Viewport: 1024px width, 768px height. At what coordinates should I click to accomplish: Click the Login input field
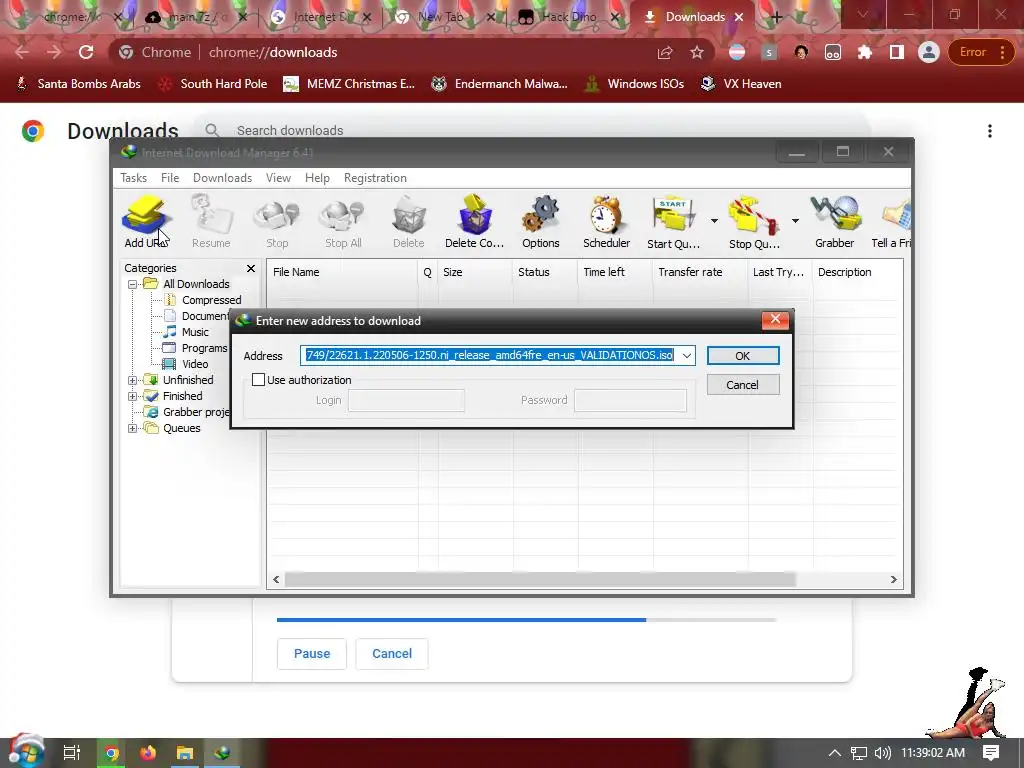406,400
